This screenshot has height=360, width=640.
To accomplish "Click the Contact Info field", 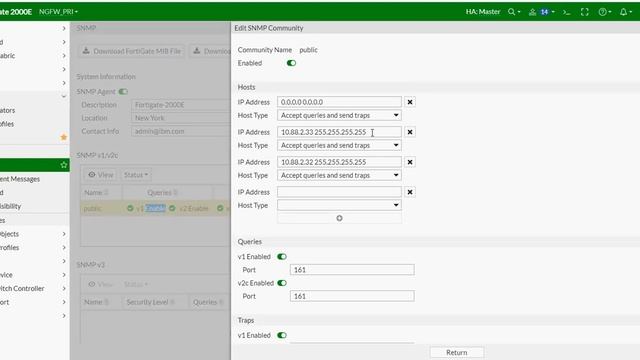I will (x=181, y=131).
